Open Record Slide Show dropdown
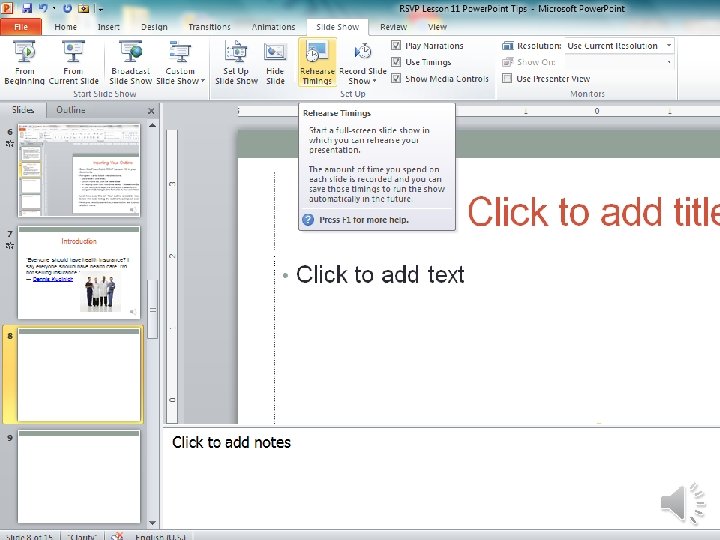The height and width of the screenshot is (540, 720). point(362,62)
